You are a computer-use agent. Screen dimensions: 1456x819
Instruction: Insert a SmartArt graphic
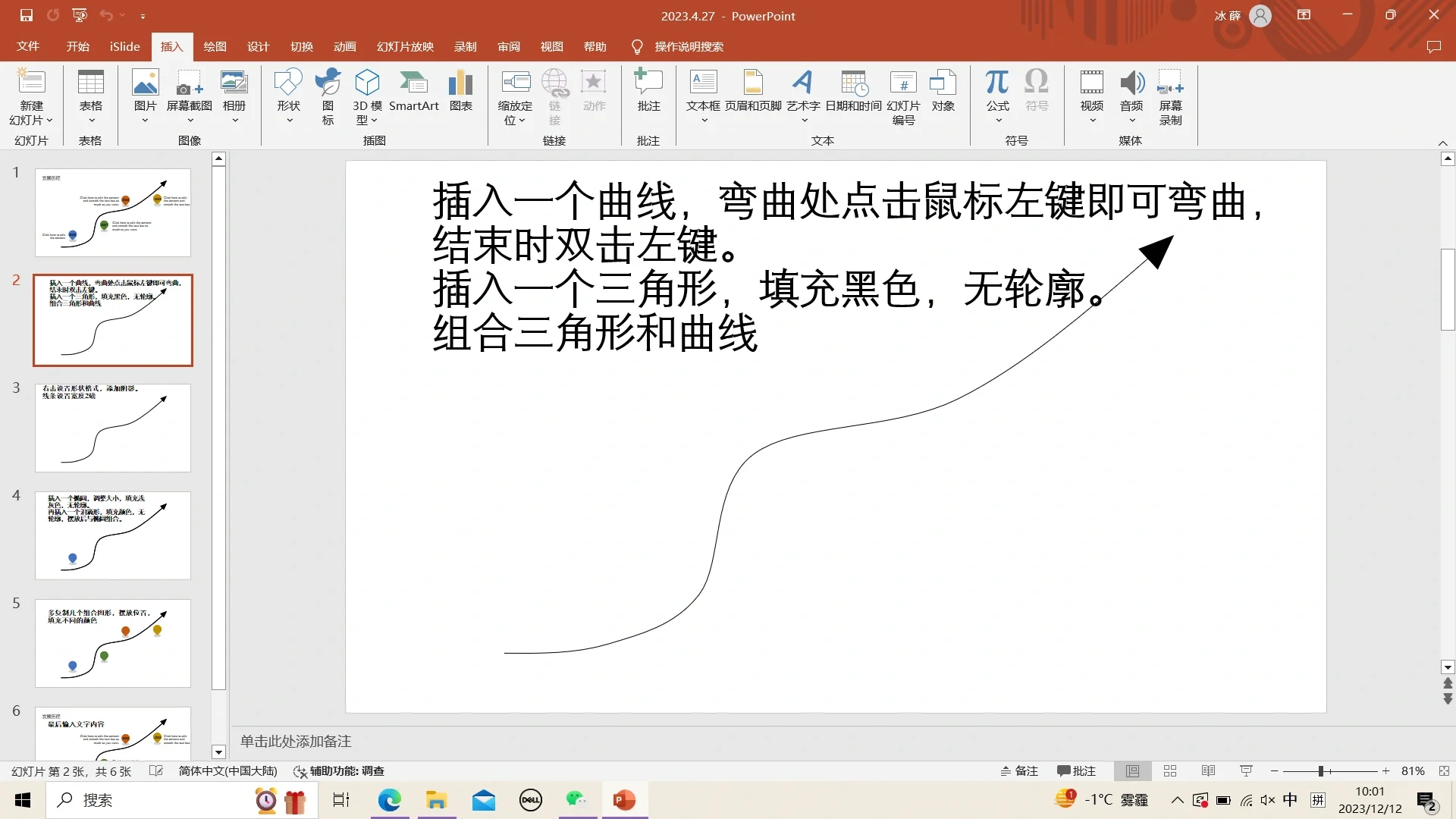tap(414, 93)
